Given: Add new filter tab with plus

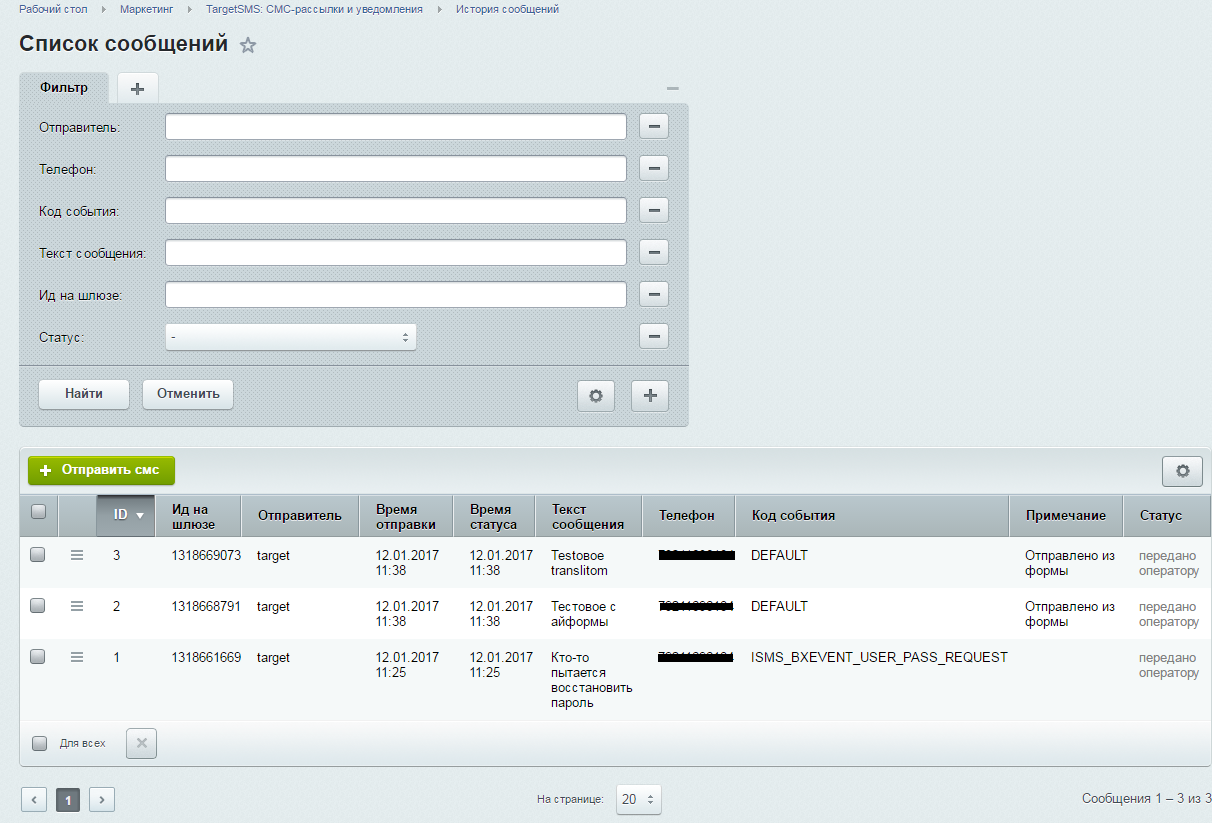Looking at the screenshot, I should [138, 89].
